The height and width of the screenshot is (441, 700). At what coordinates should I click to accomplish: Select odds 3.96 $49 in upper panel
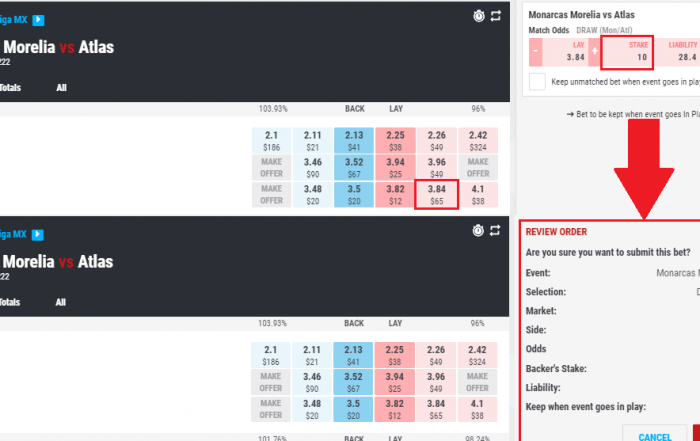coord(437,167)
